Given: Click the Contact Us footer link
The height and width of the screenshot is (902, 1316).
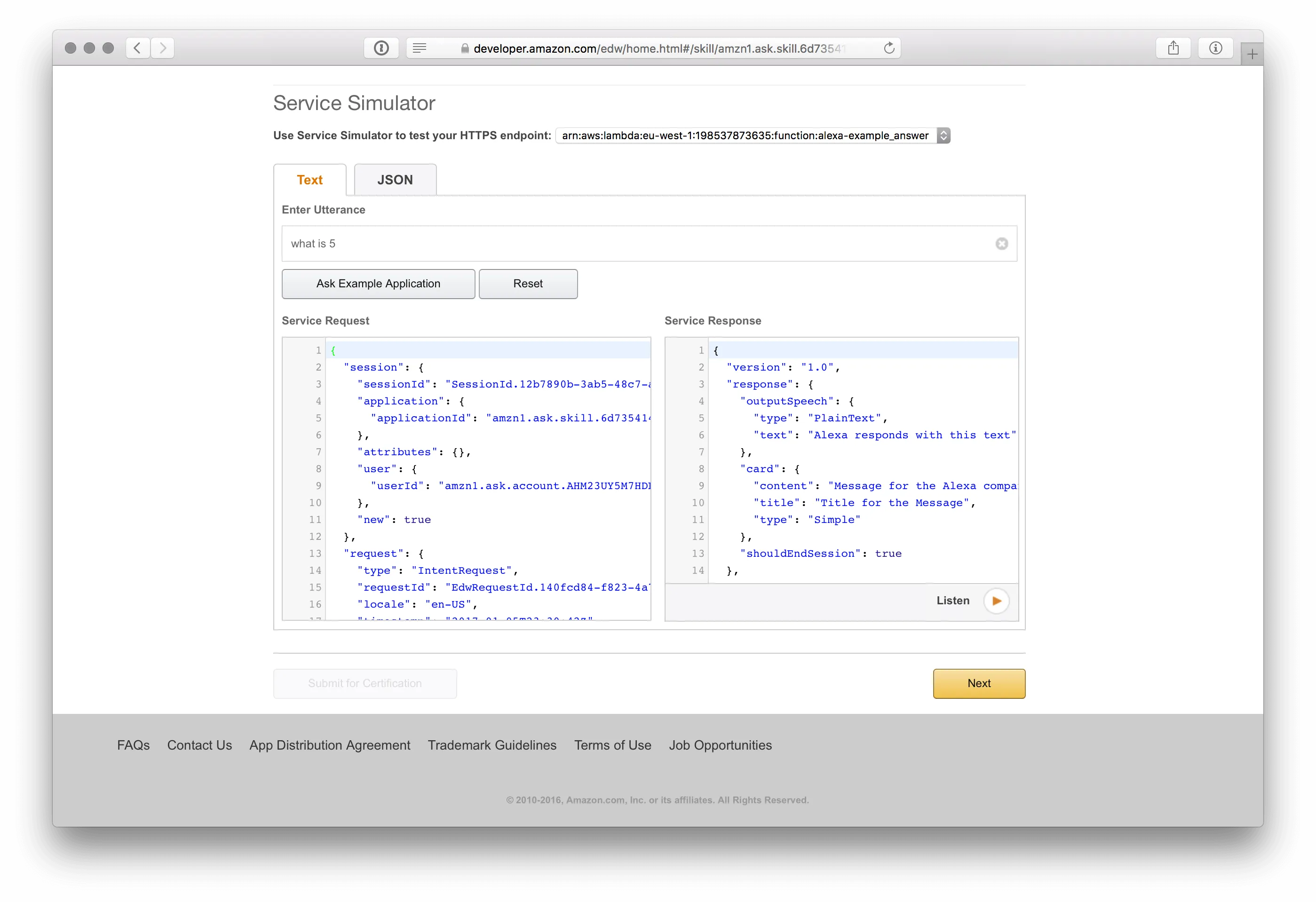Looking at the screenshot, I should pos(199,745).
